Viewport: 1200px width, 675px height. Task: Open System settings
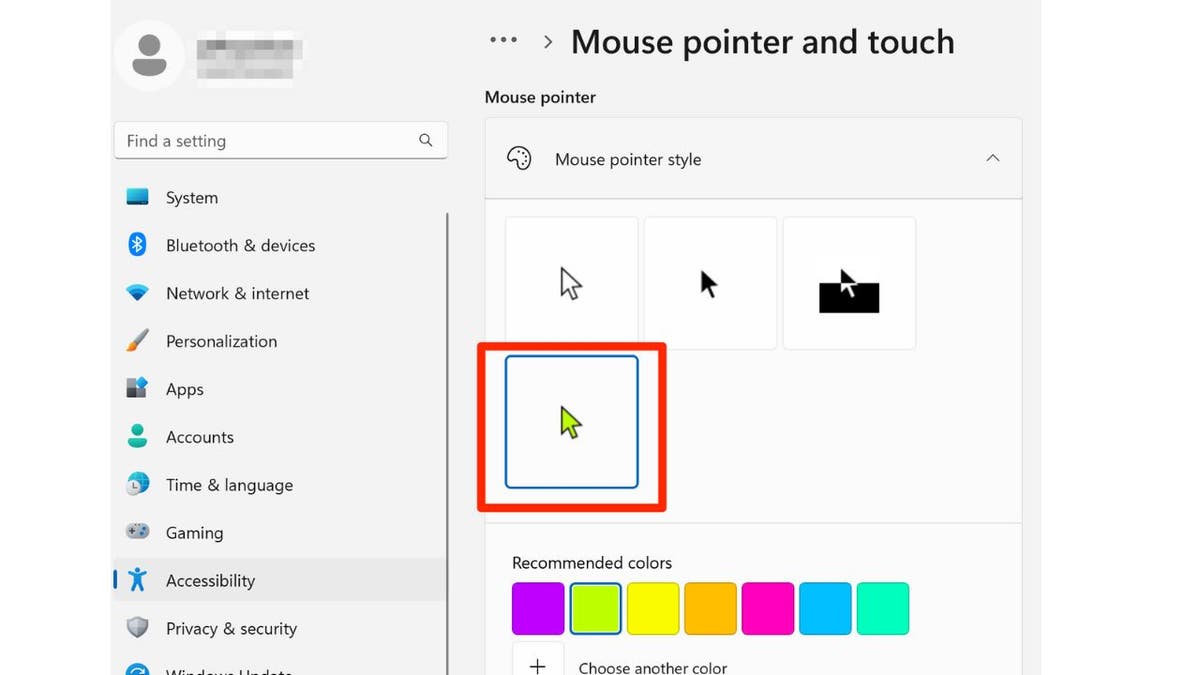pos(280,197)
